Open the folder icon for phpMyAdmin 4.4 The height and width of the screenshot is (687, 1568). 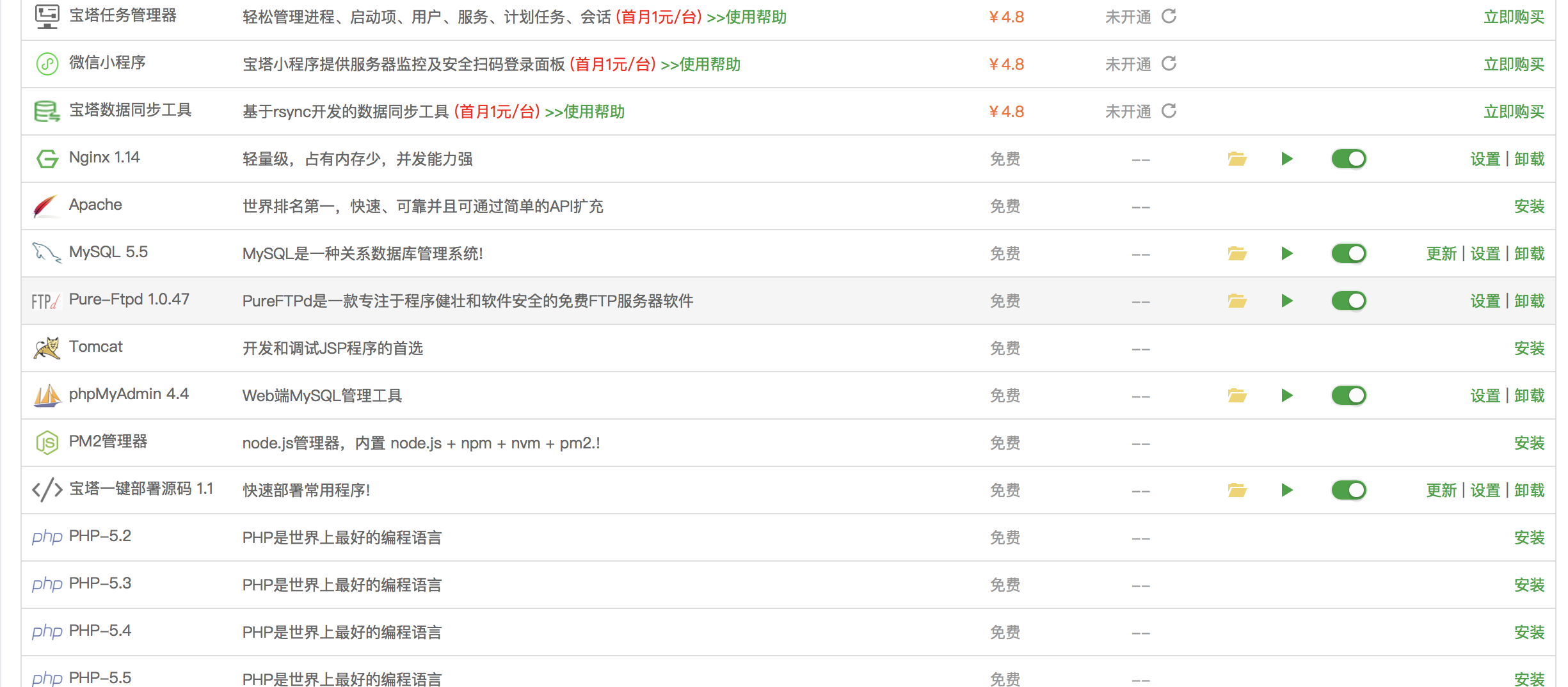pos(1237,395)
